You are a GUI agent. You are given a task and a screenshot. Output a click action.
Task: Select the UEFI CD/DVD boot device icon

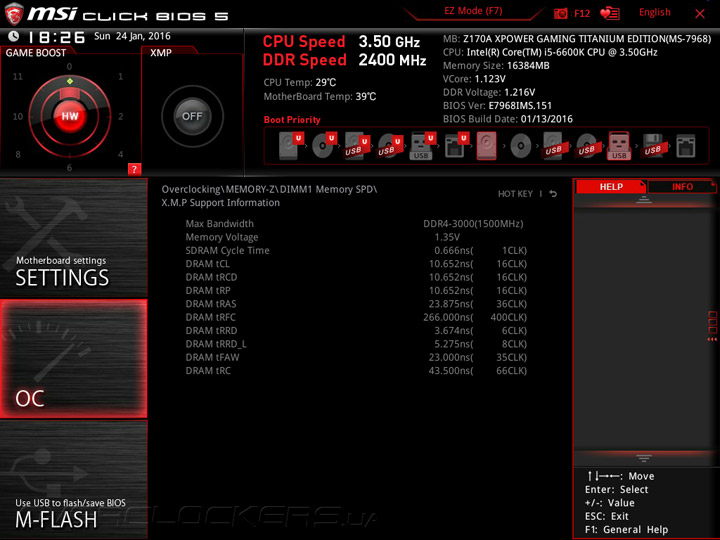pyautogui.click(x=324, y=146)
